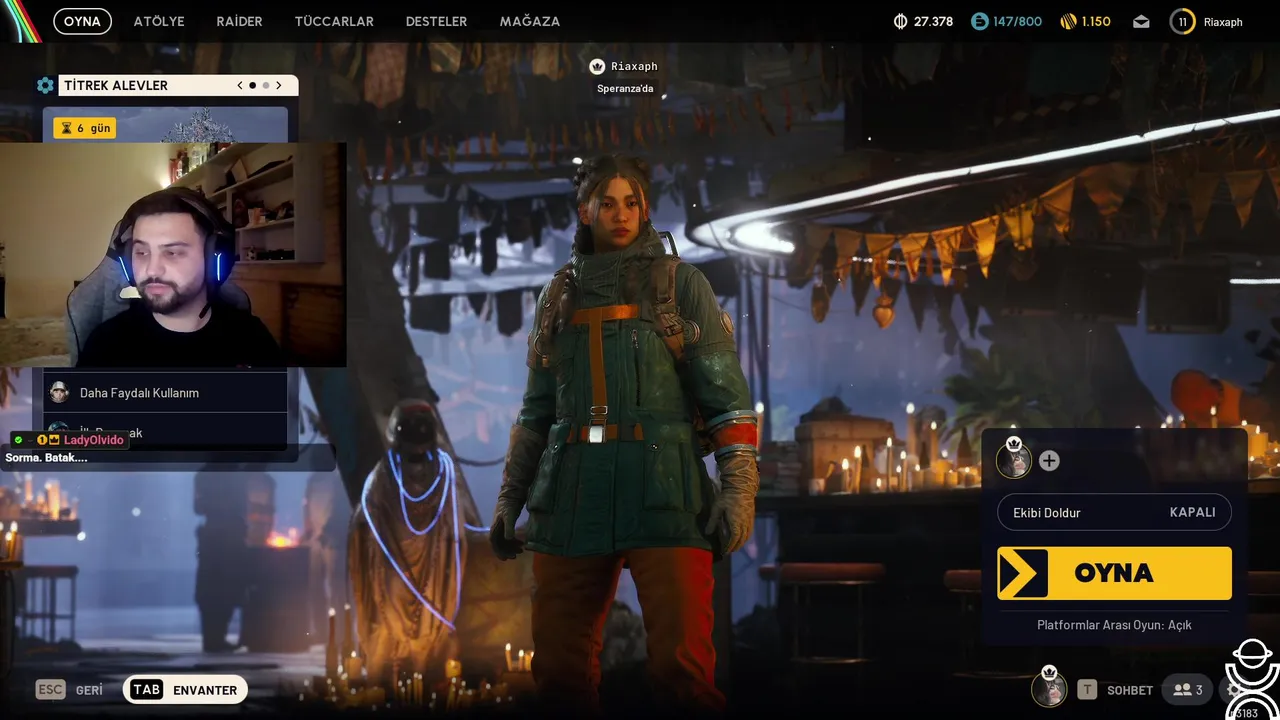Click the party leader avatar in squad panel
The height and width of the screenshot is (720, 1280).
1013,460
